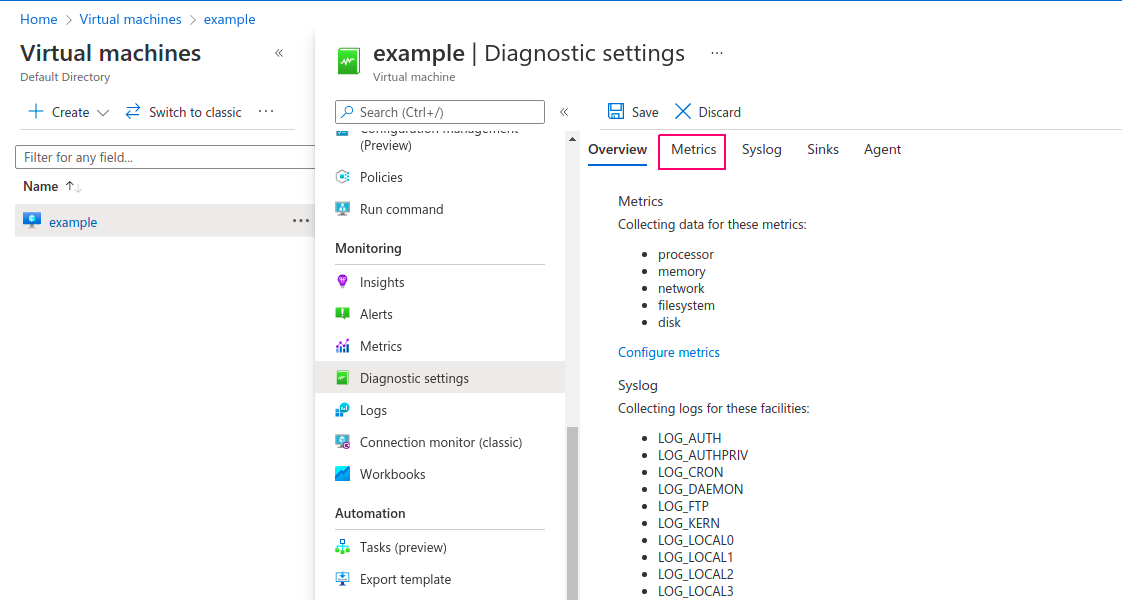Image resolution: width=1122 pixels, height=600 pixels.
Task: Click the sidebar scrollbar thumb
Action: tap(572, 513)
